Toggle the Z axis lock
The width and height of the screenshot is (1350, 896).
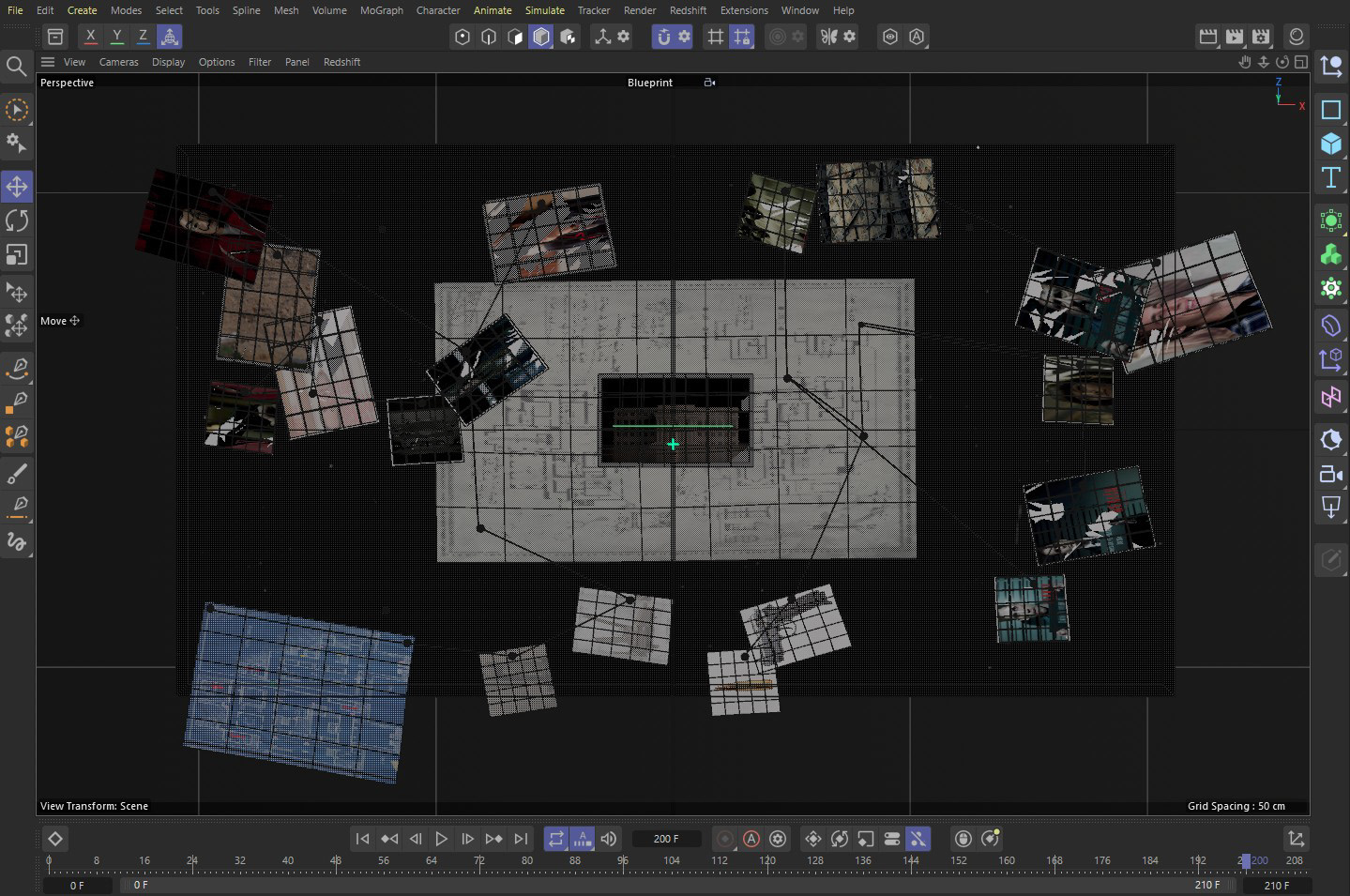[x=143, y=37]
